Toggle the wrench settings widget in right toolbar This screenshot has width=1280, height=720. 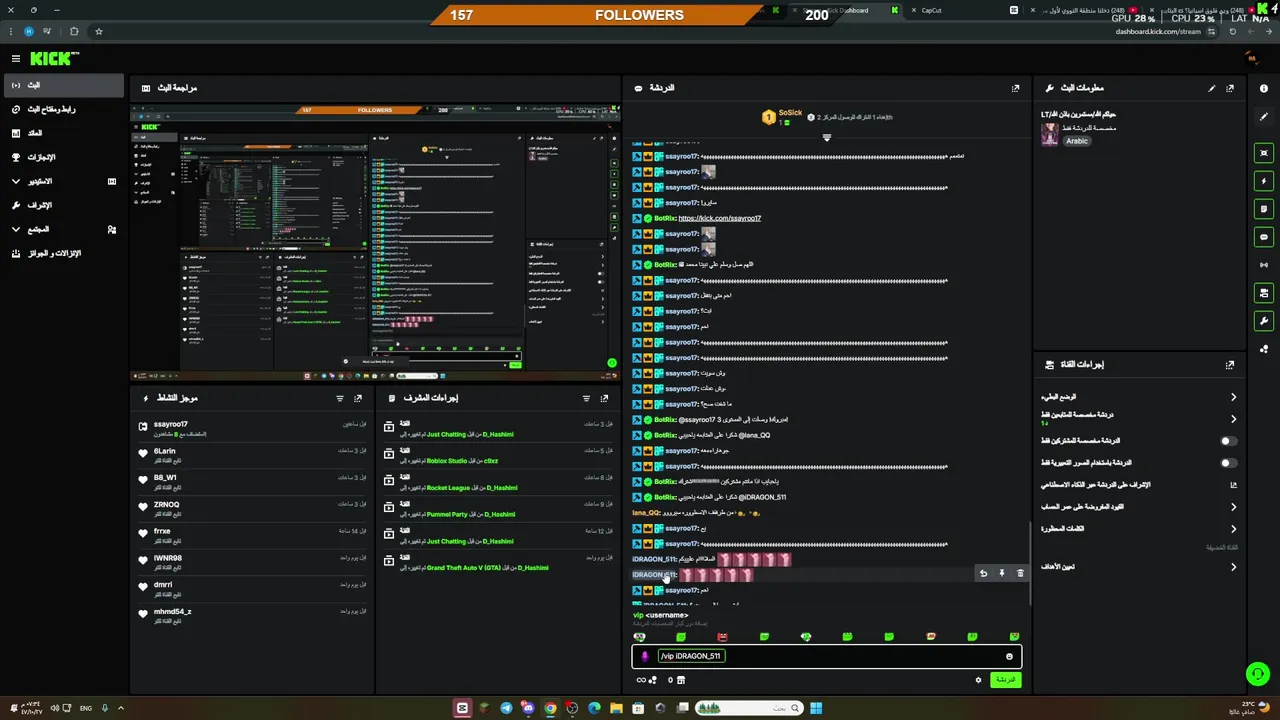pyautogui.click(x=1264, y=321)
